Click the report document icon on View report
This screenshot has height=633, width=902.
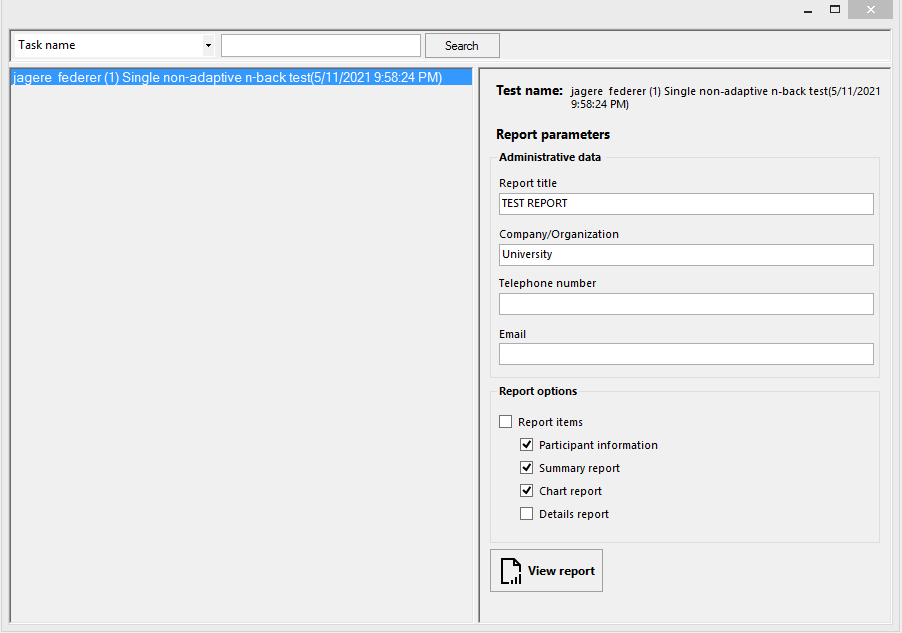[x=511, y=571]
